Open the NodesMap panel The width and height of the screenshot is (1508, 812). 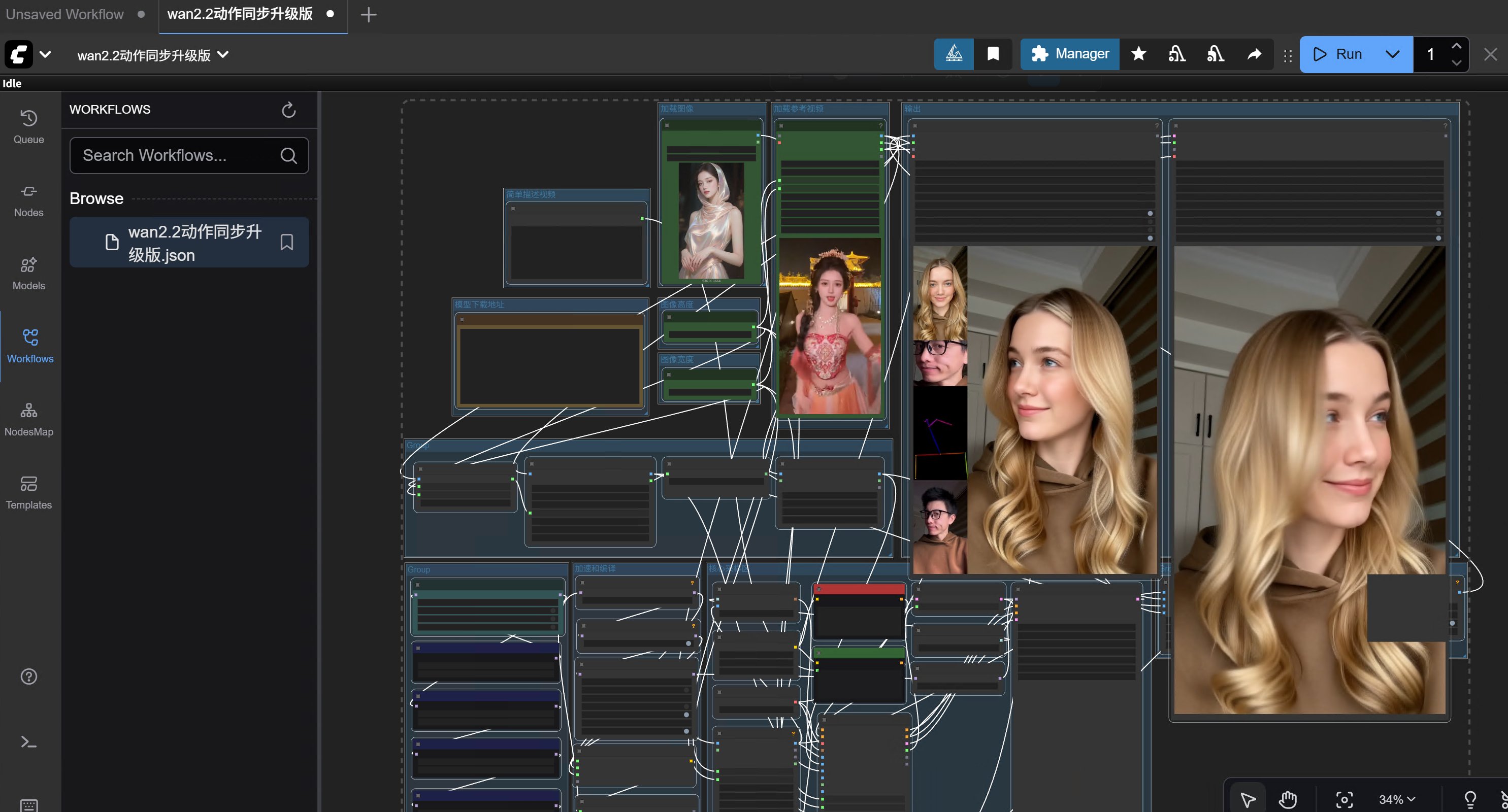pos(28,419)
